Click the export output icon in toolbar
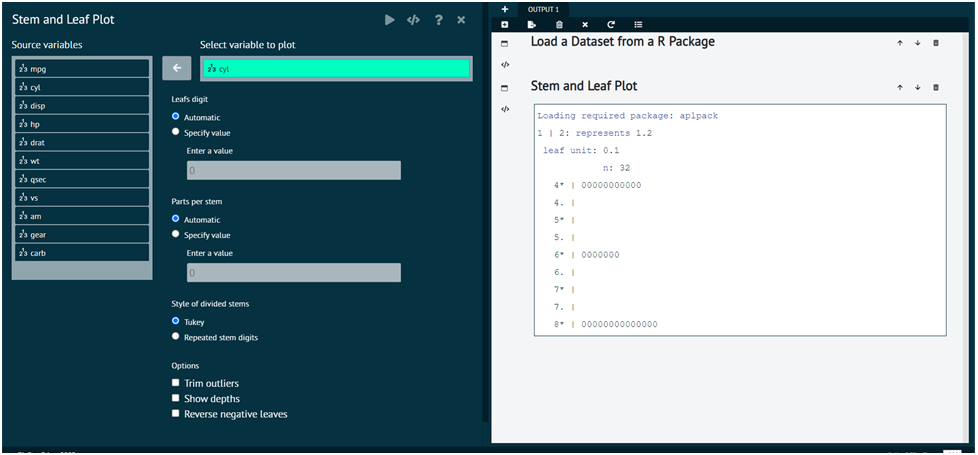 click(531, 25)
